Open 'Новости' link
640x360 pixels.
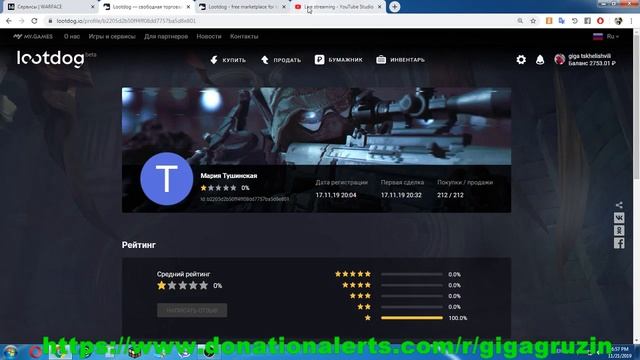tap(209, 36)
